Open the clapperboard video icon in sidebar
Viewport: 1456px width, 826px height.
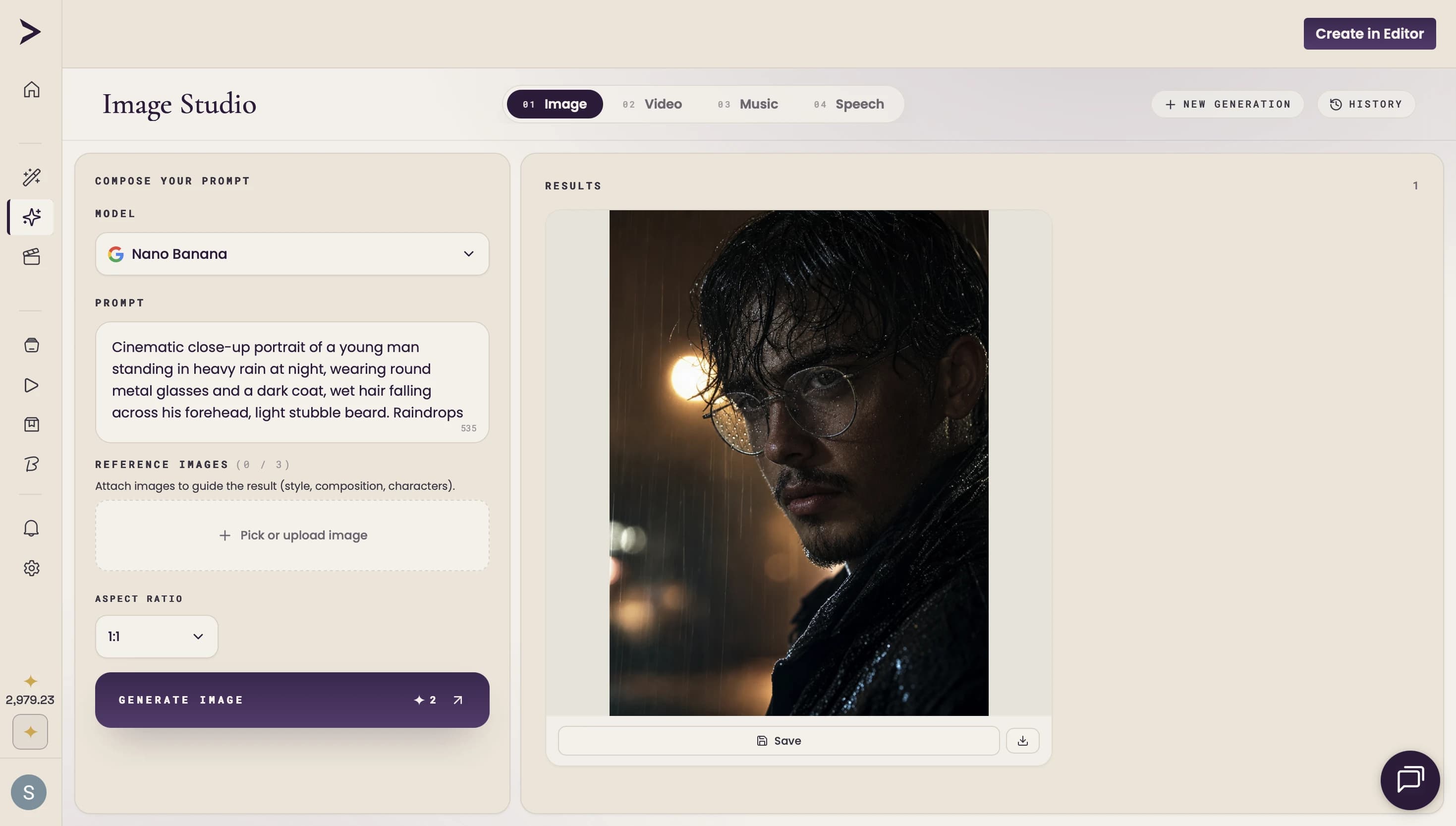[x=31, y=257]
